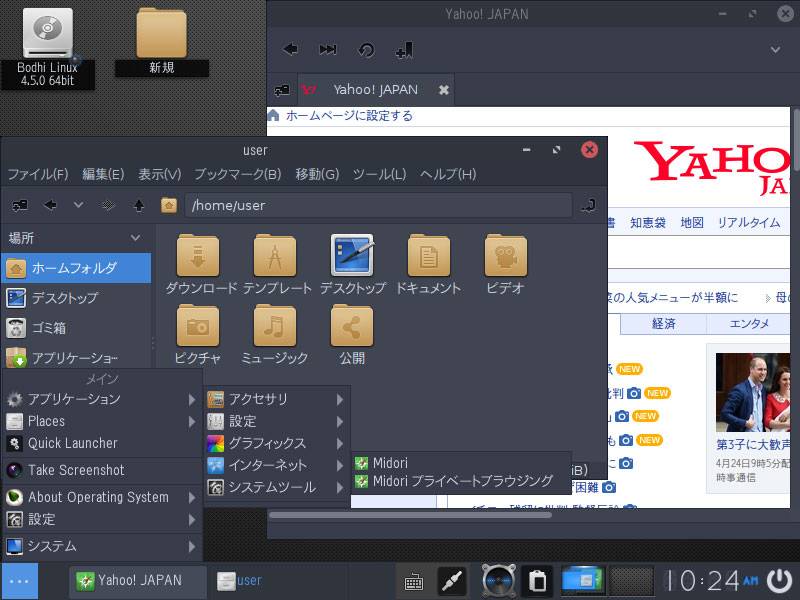Open the royal family news thumbnail
Screen dimensions: 800x600
(753, 392)
